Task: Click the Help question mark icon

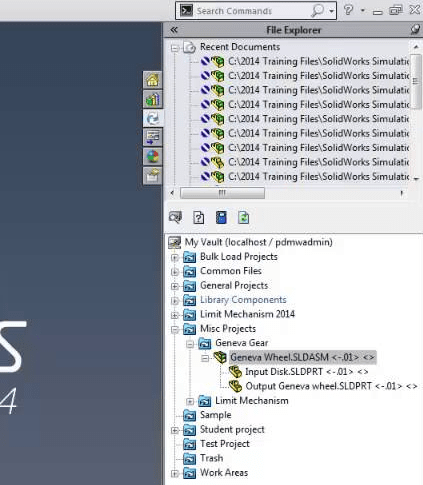Action: pyautogui.click(x=348, y=10)
